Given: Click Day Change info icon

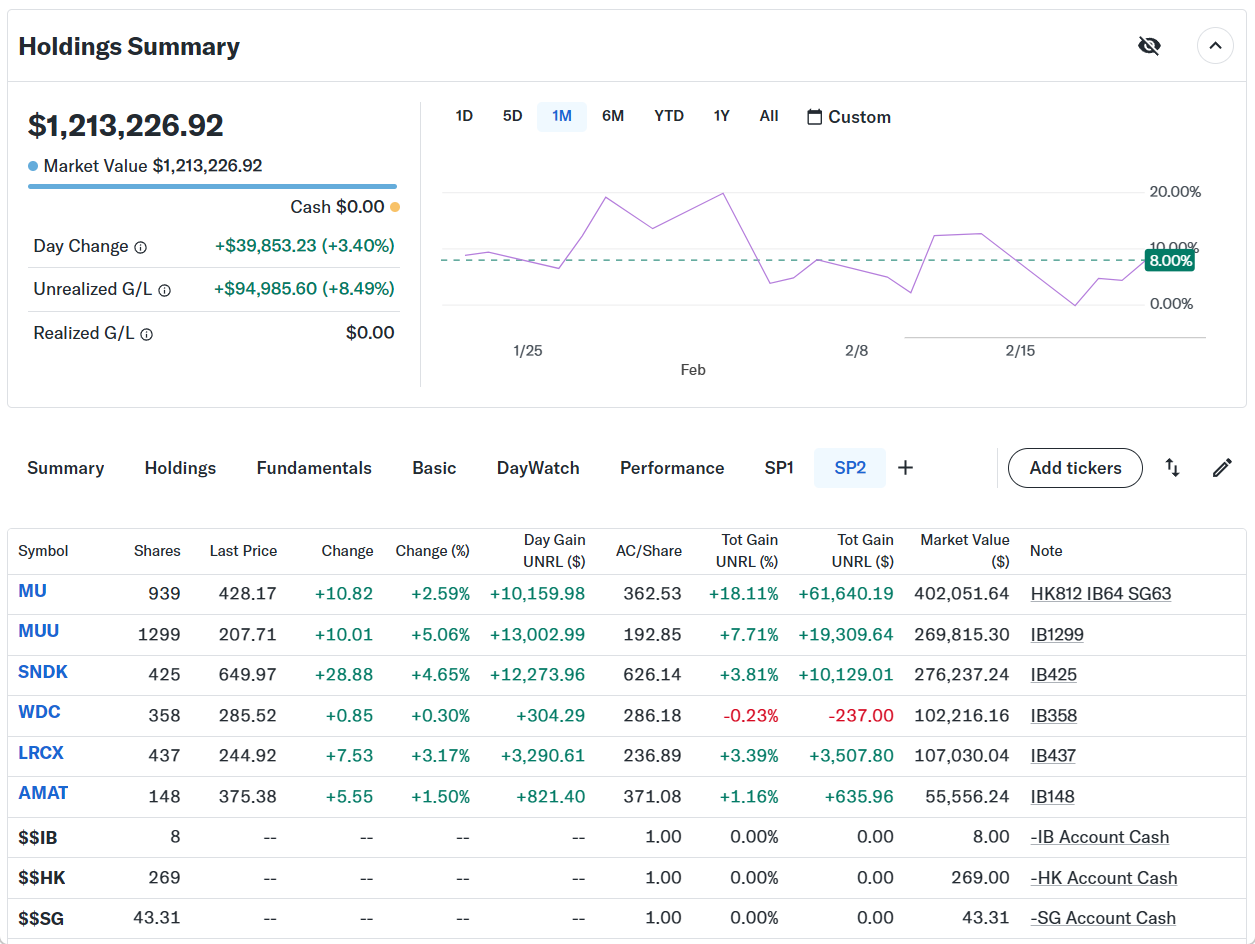Looking at the screenshot, I should [141, 247].
